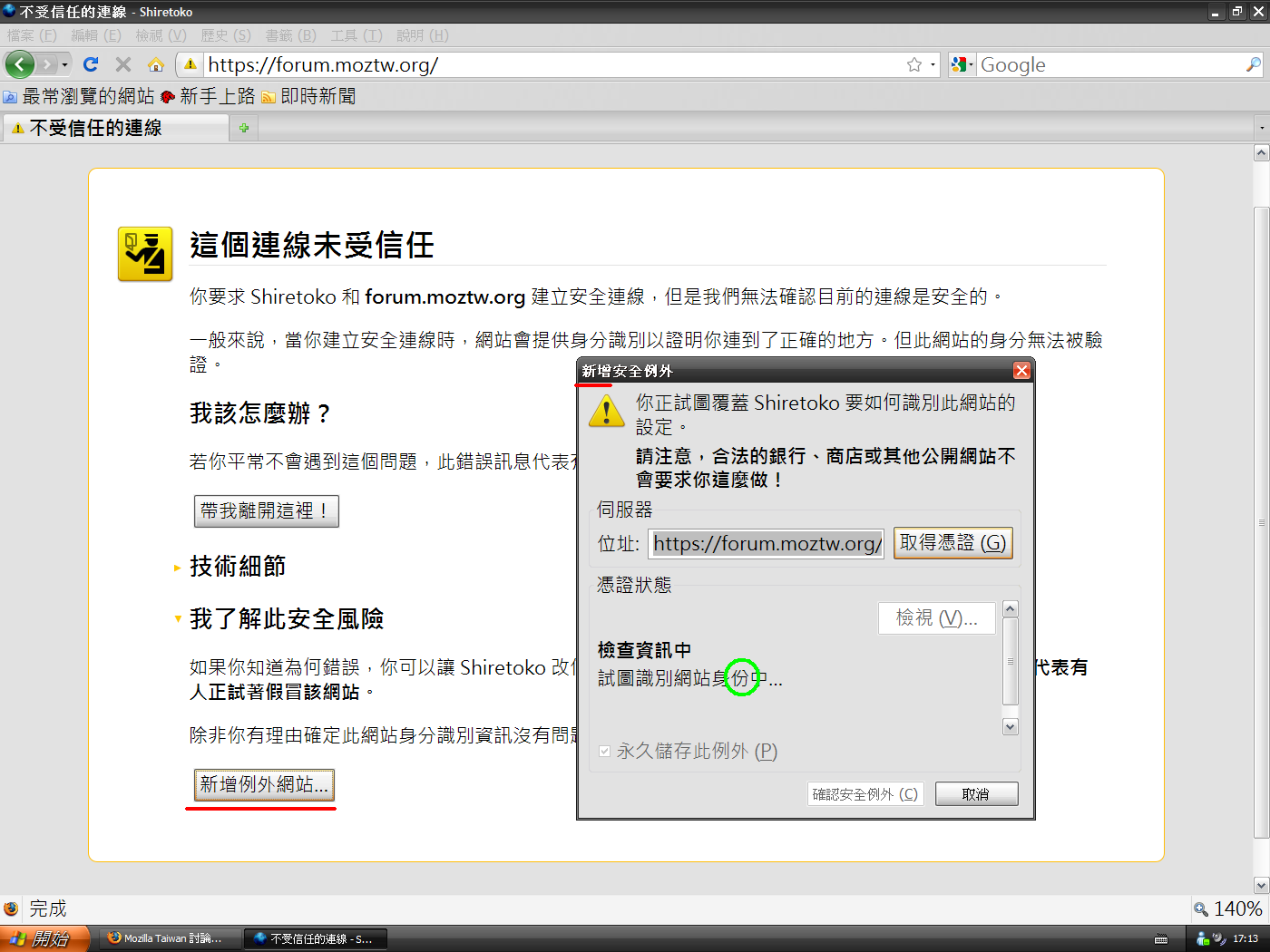Click the server address field in dialog

click(767, 544)
